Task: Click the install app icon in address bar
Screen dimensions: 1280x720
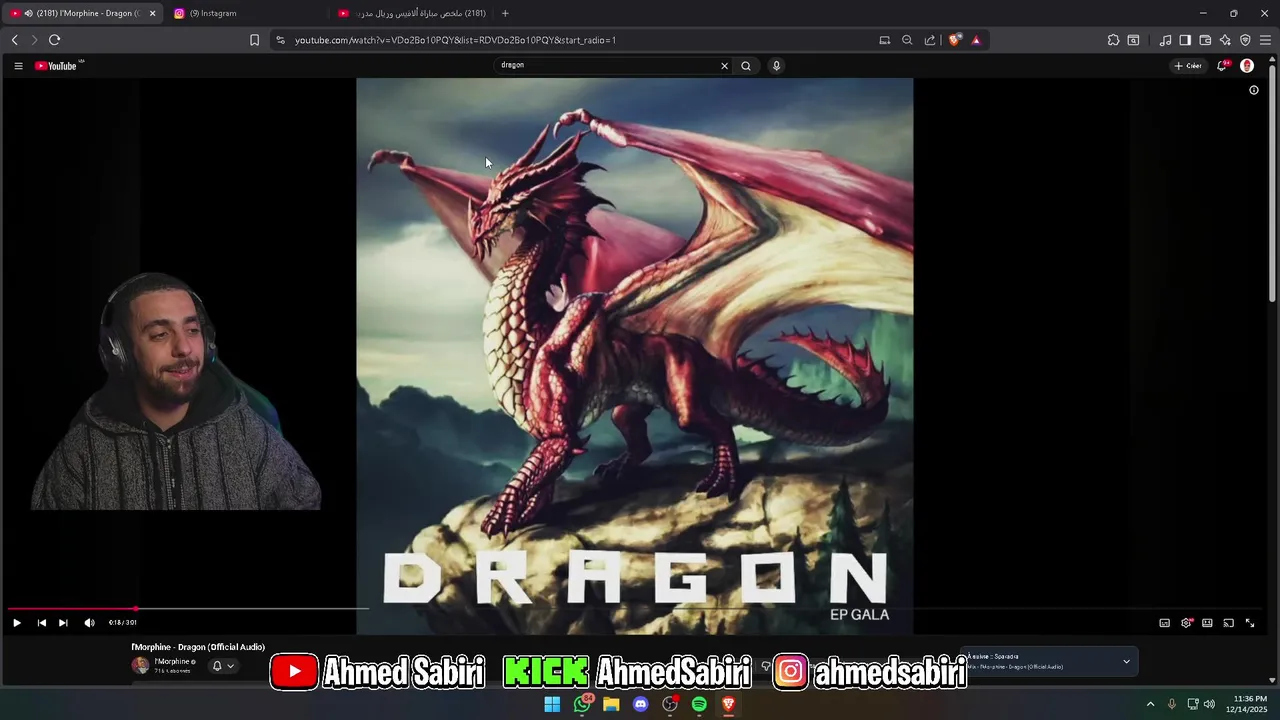Action: 884,40
